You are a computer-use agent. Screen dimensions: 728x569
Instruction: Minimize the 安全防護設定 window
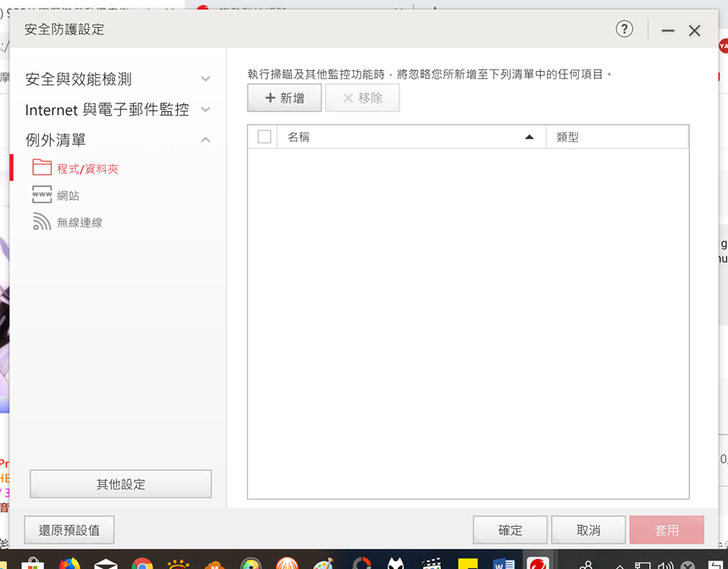[668, 31]
